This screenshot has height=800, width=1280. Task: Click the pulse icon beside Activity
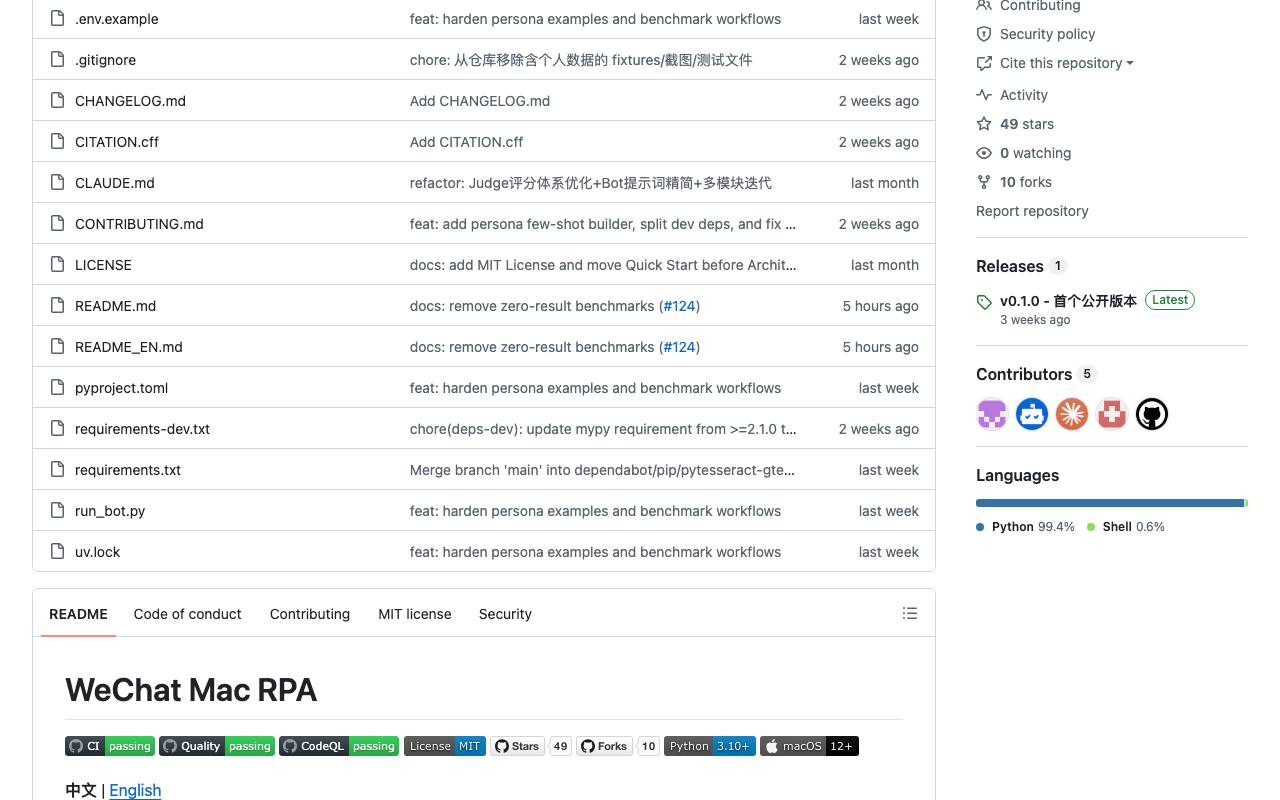984,95
